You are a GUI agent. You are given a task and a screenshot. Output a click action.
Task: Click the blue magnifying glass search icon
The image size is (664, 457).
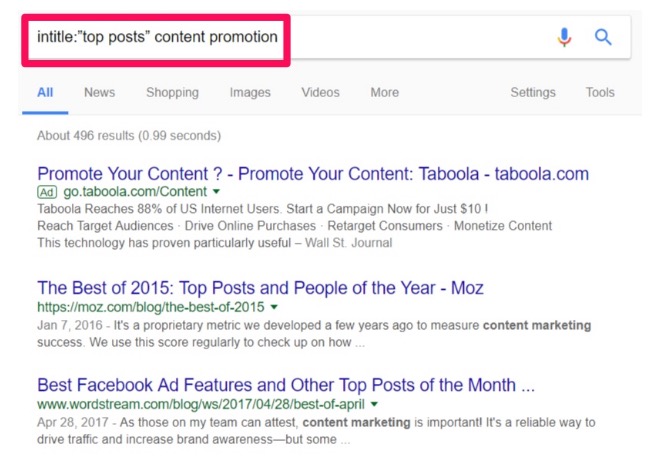pos(603,38)
